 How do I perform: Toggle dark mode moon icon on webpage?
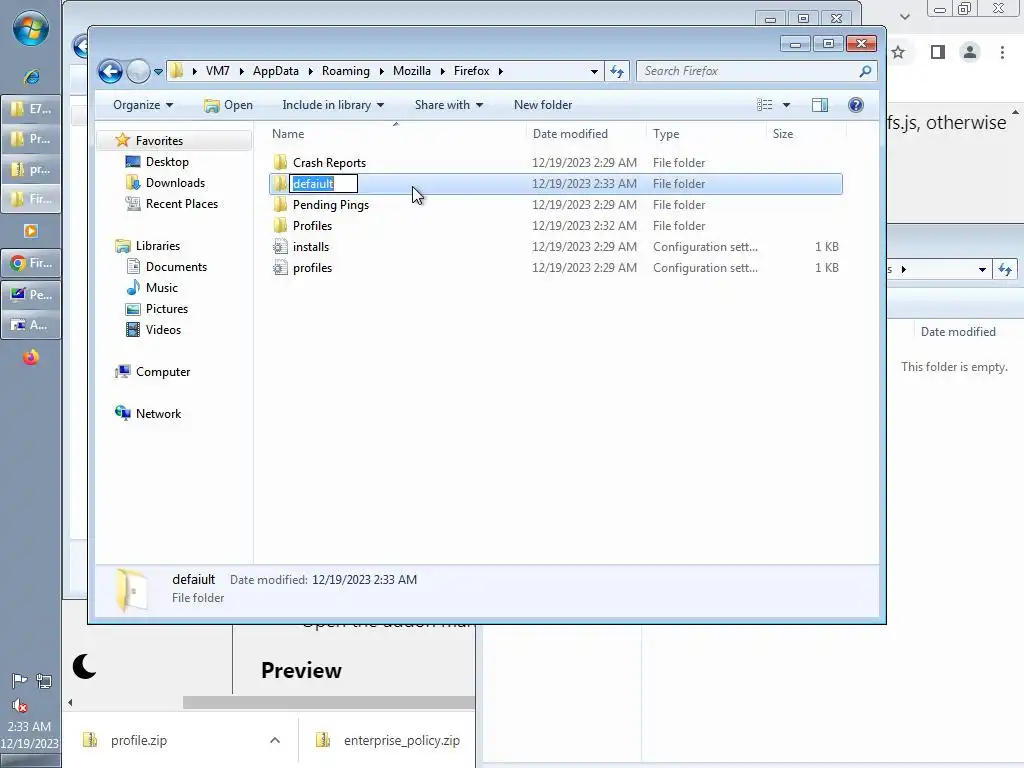(84, 667)
